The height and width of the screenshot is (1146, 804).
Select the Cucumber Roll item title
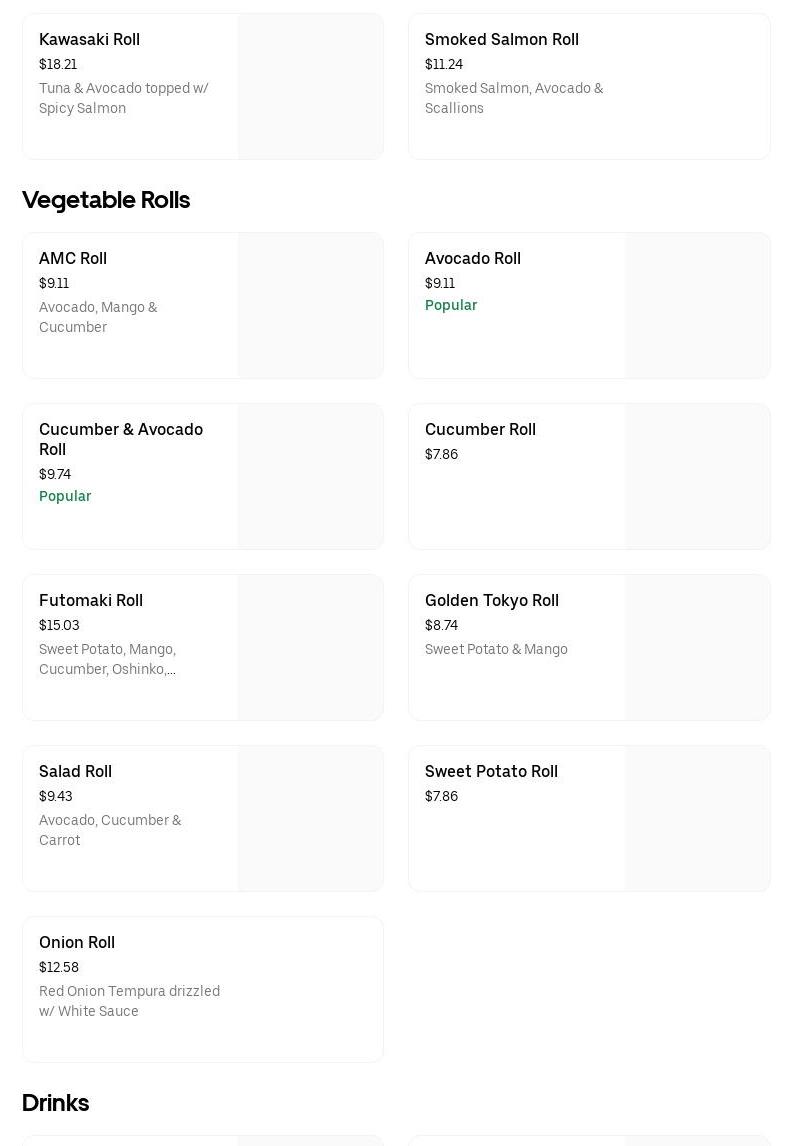click(x=480, y=430)
